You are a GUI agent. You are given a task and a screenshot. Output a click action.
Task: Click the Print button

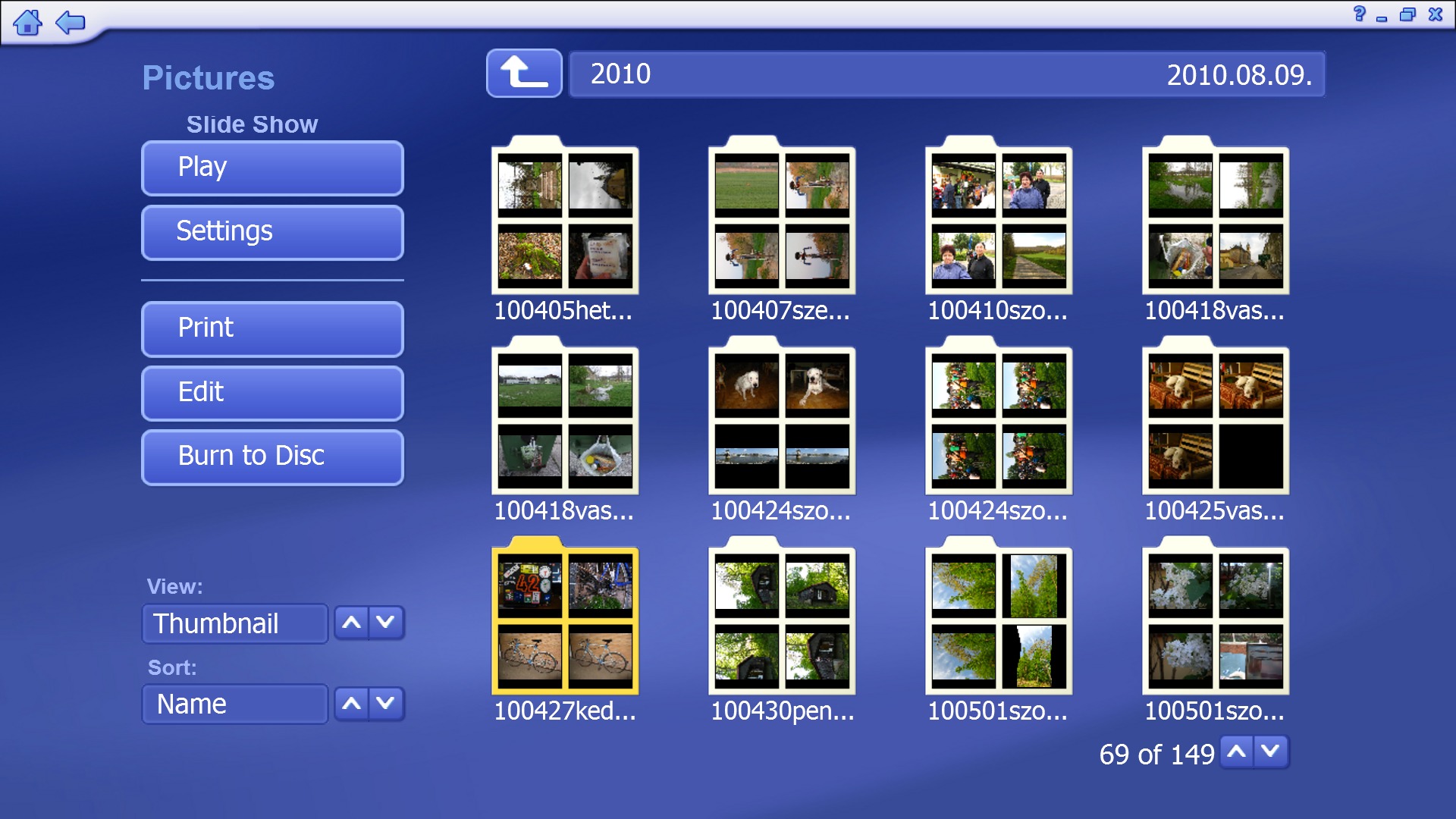point(272,328)
